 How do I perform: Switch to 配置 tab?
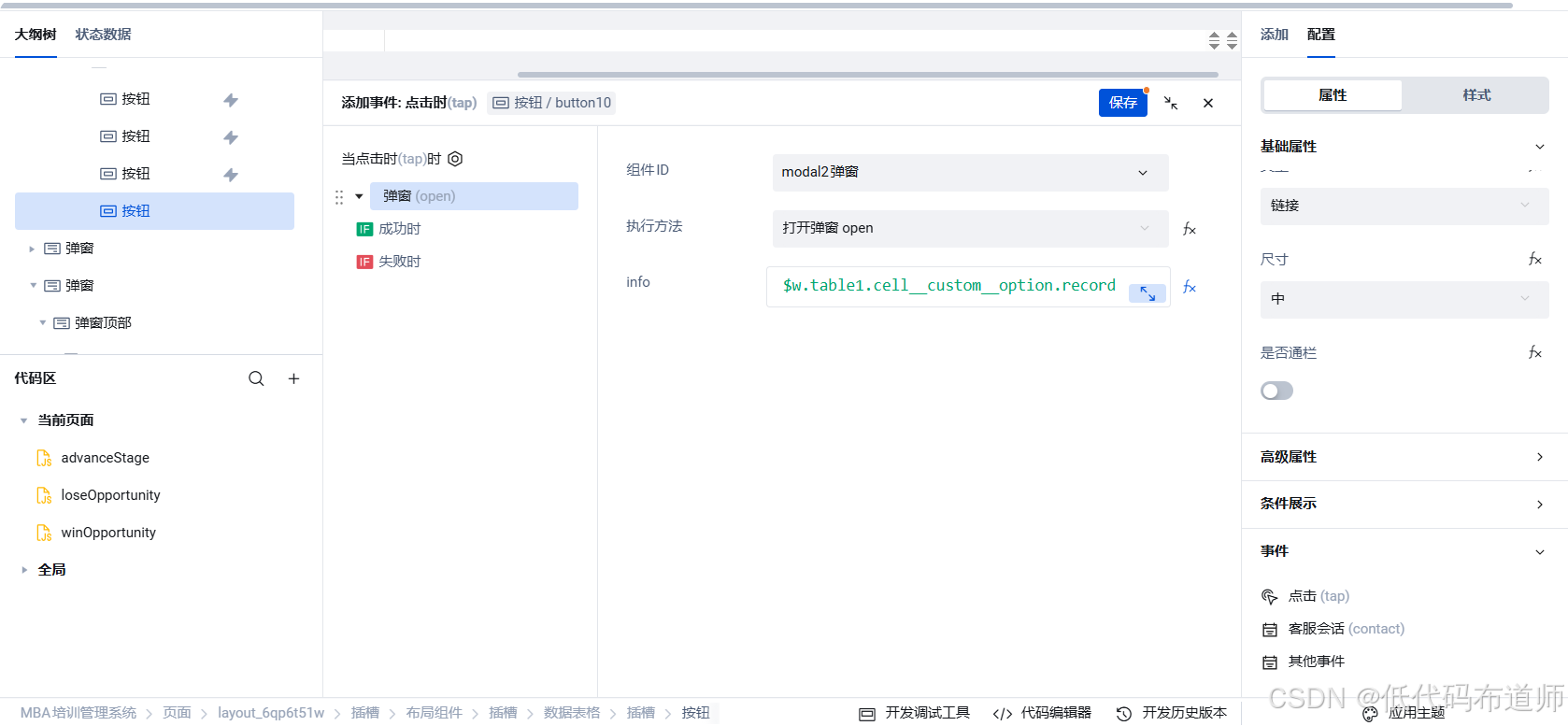(x=1320, y=35)
